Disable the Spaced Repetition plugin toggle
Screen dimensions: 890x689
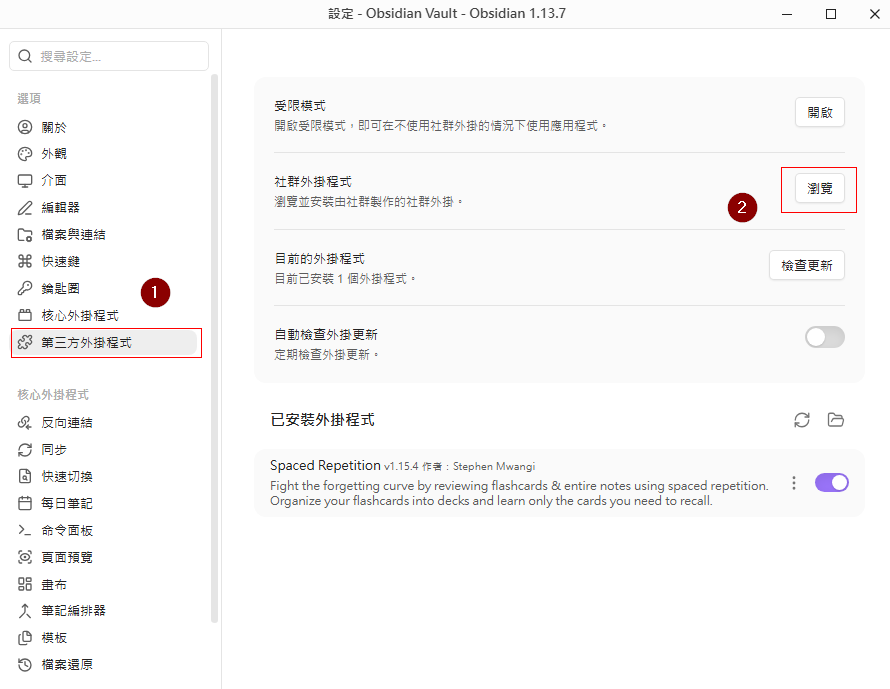pyautogui.click(x=832, y=483)
